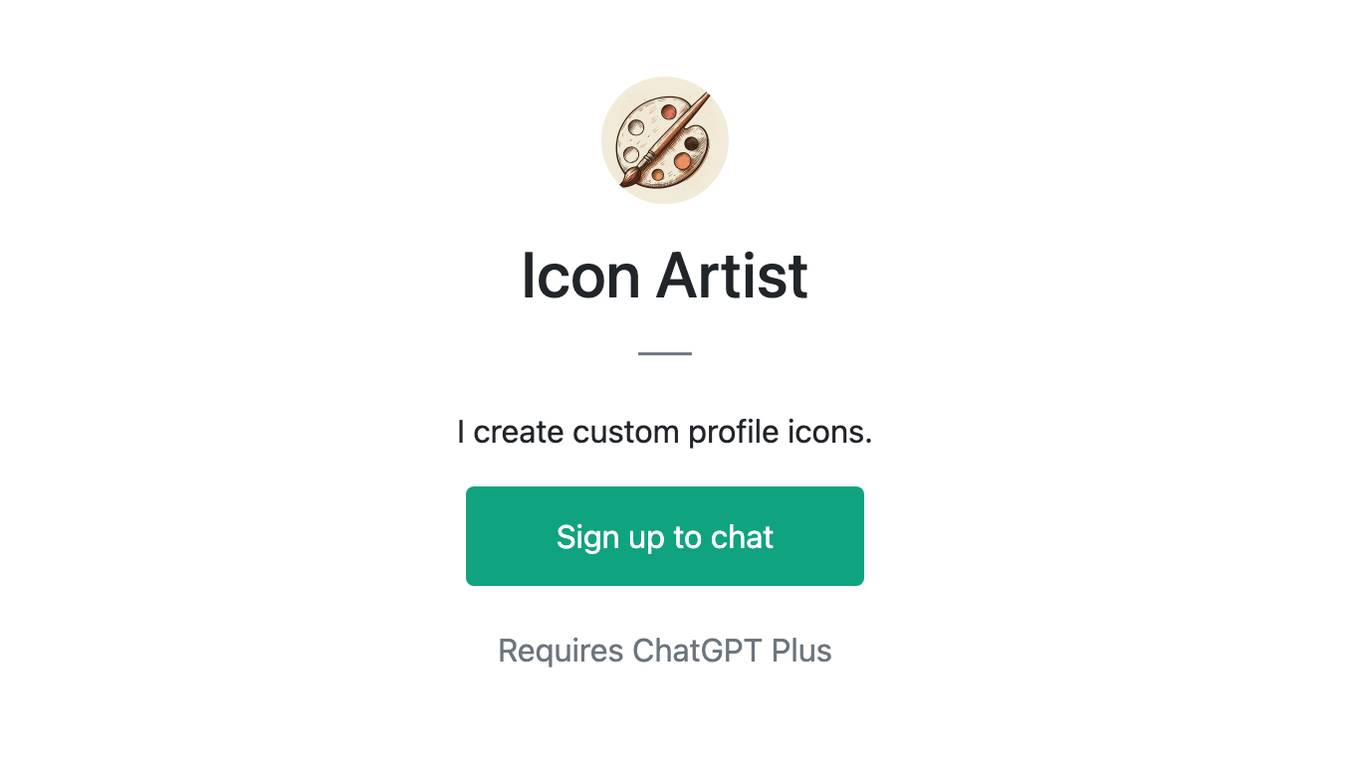Viewport: 1360px width, 764px height.
Task: Click the short divider line below title
Action: 665,353
